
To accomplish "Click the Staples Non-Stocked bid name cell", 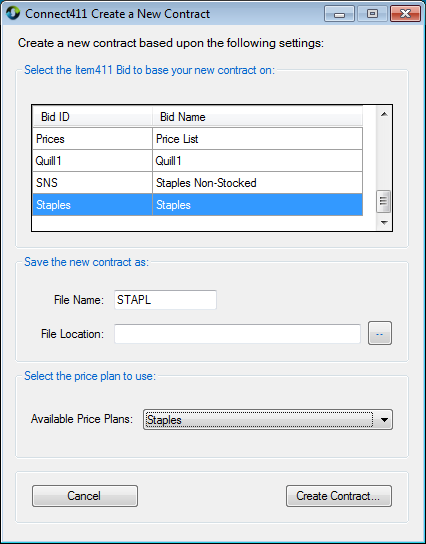I will tap(257, 183).
